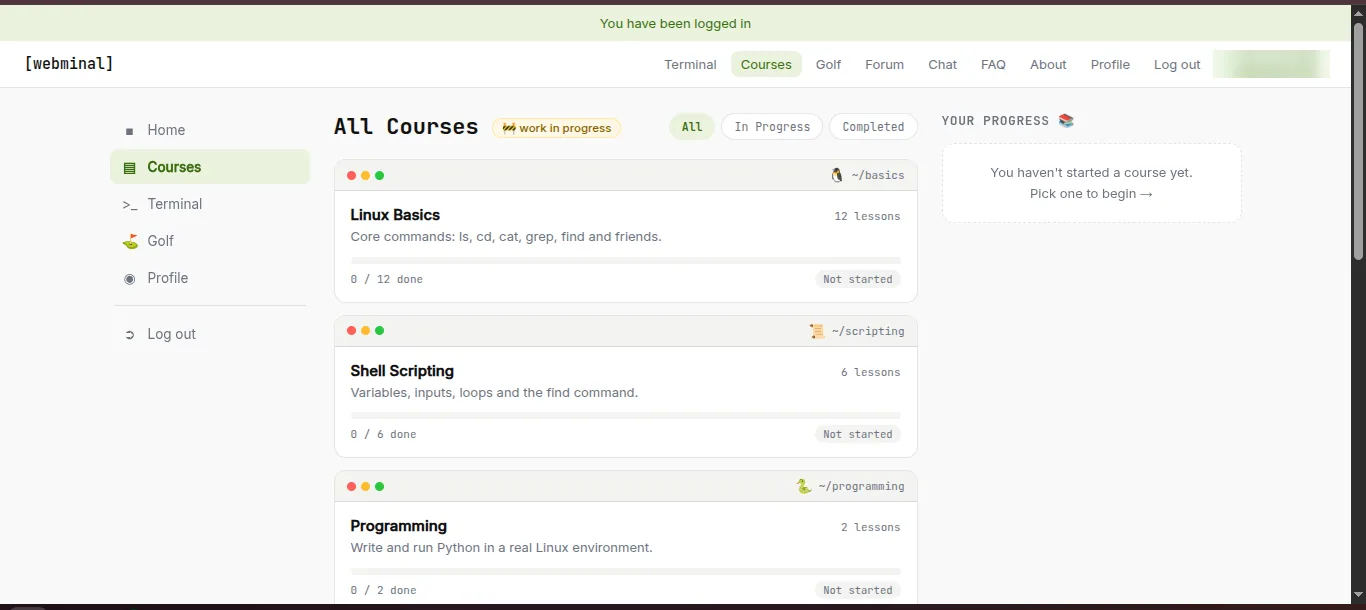Click the Linux Basics progress bar

click(625, 260)
